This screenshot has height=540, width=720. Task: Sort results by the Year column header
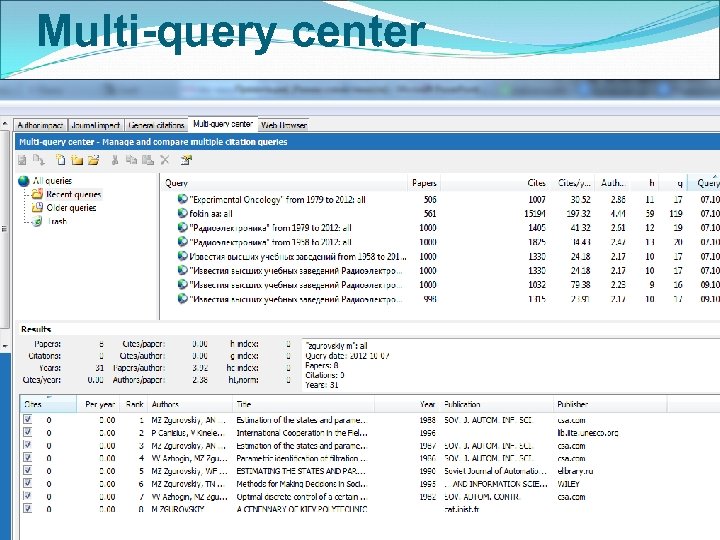(407, 405)
